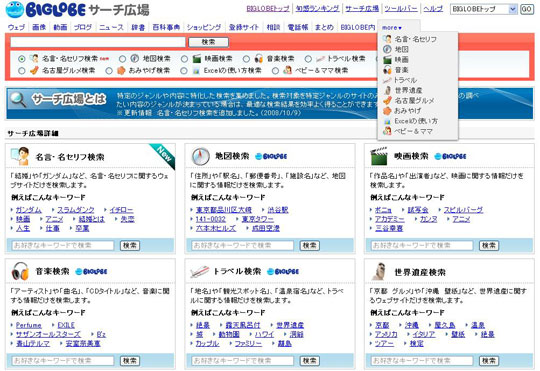This screenshot has height=371, width=540.
Task: Click the headphones icon of 音楽検索 card
Action: (20, 271)
